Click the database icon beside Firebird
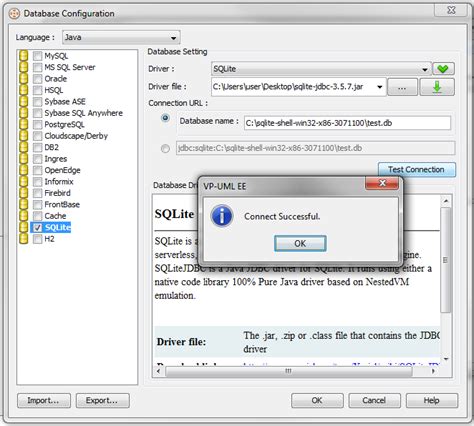The image size is (474, 426). [23, 193]
